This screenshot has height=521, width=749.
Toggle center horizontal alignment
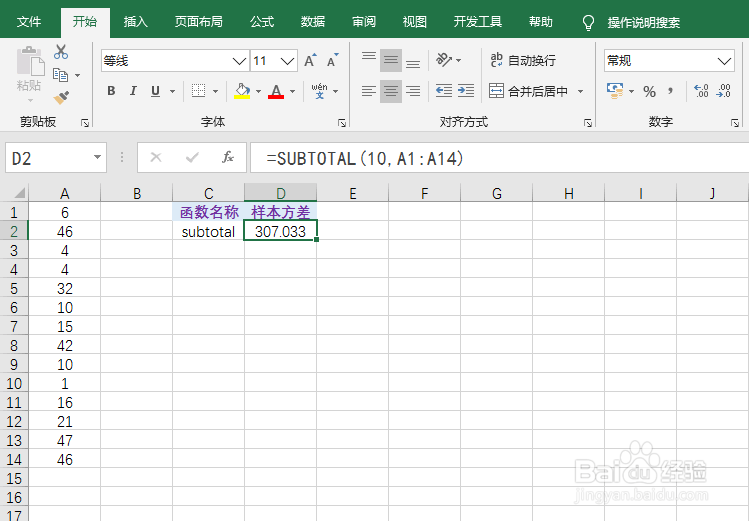[x=391, y=91]
